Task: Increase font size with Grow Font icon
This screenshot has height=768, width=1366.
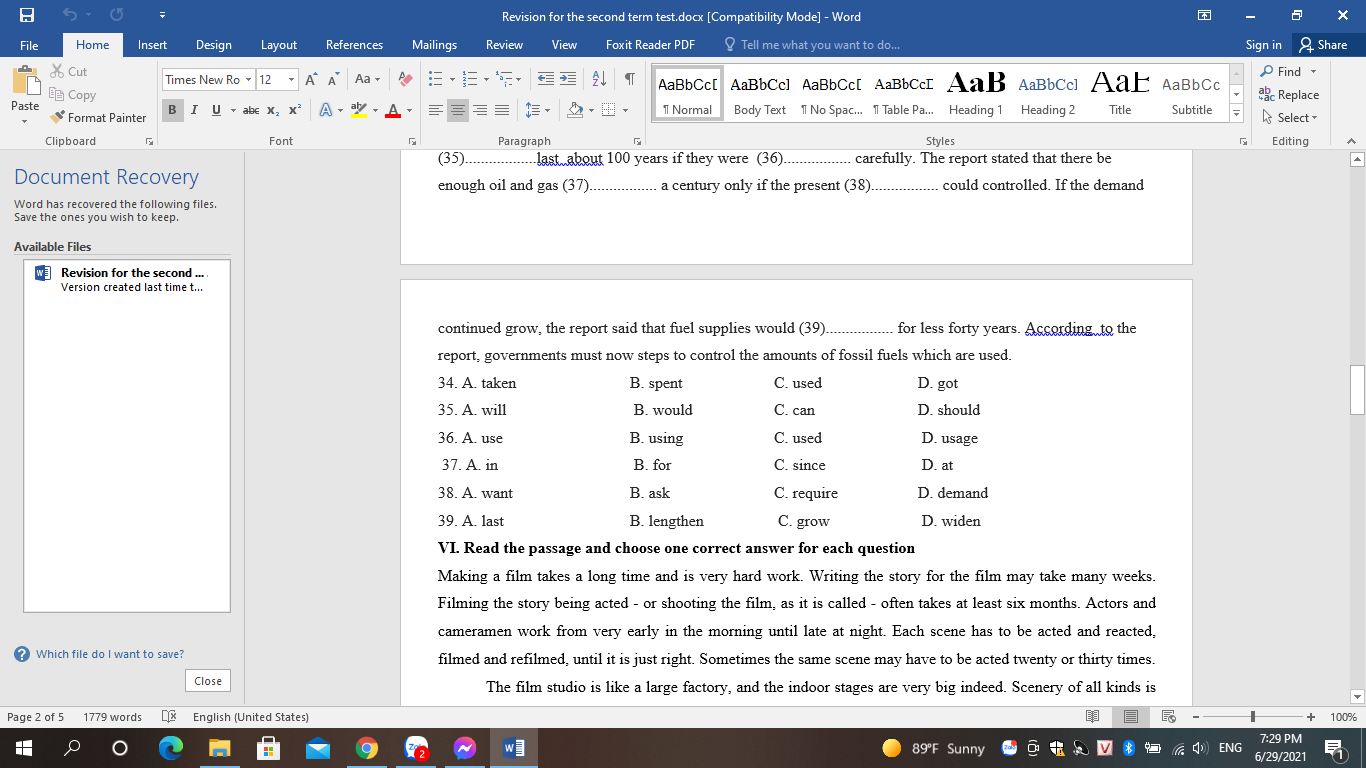Action: pyautogui.click(x=311, y=79)
